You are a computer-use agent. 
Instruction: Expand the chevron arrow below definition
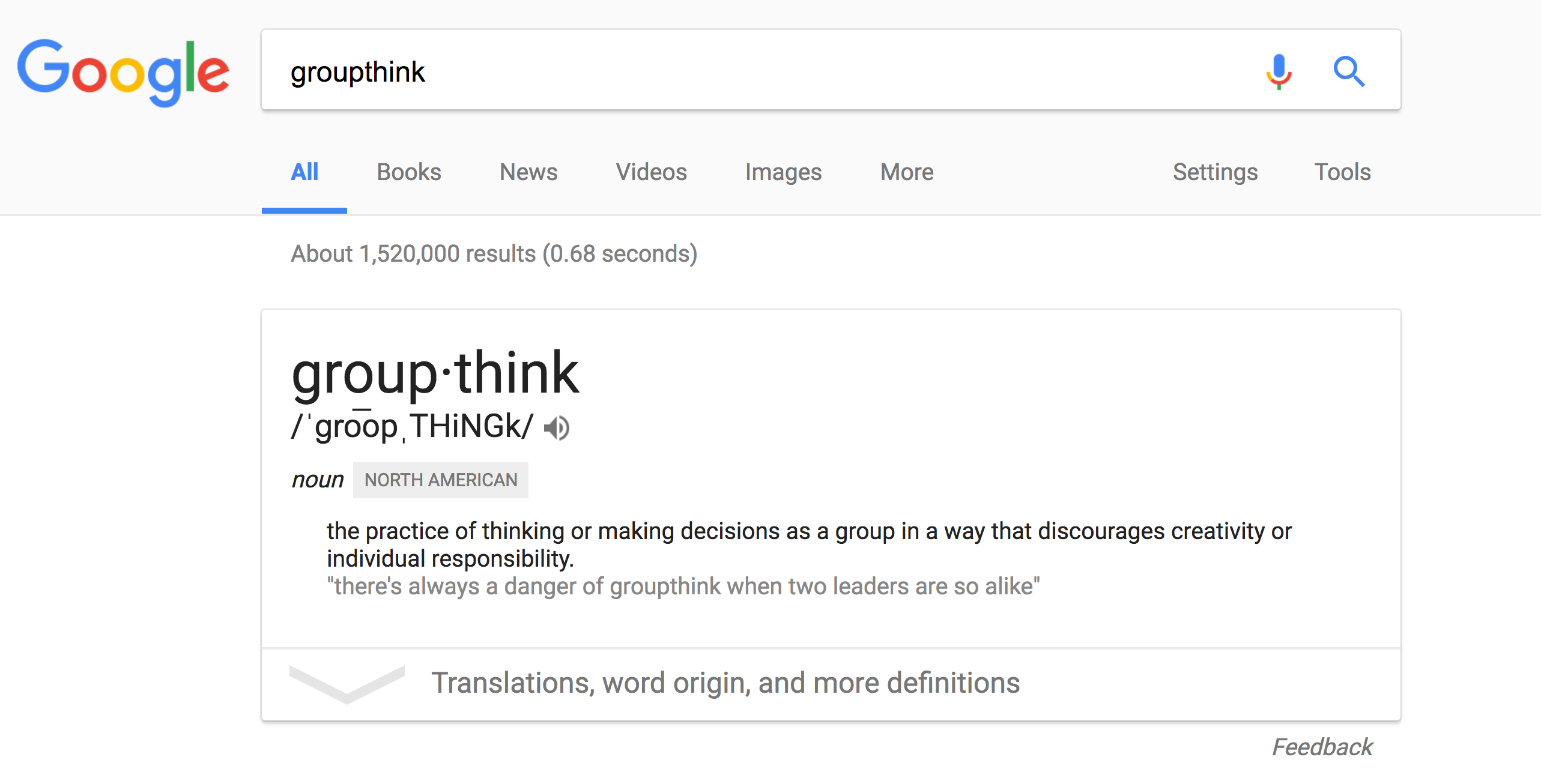[347, 684]
